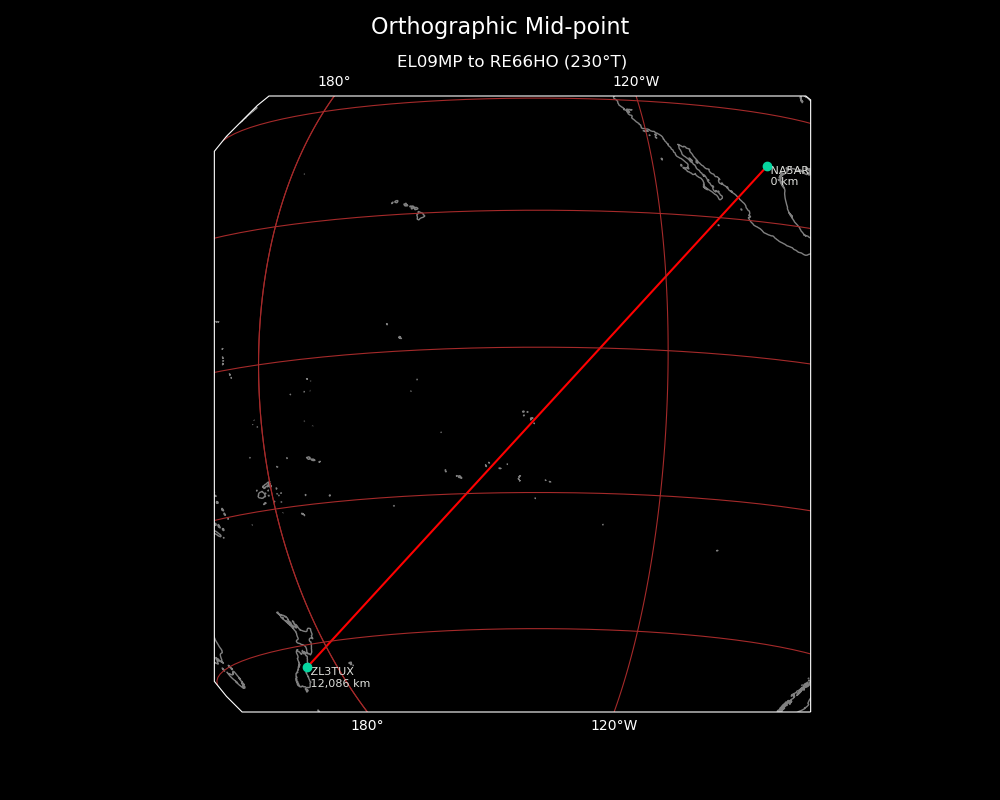Click the red great-circle path line
Screen dimensions: 1000x800
(x=537, y=415)
